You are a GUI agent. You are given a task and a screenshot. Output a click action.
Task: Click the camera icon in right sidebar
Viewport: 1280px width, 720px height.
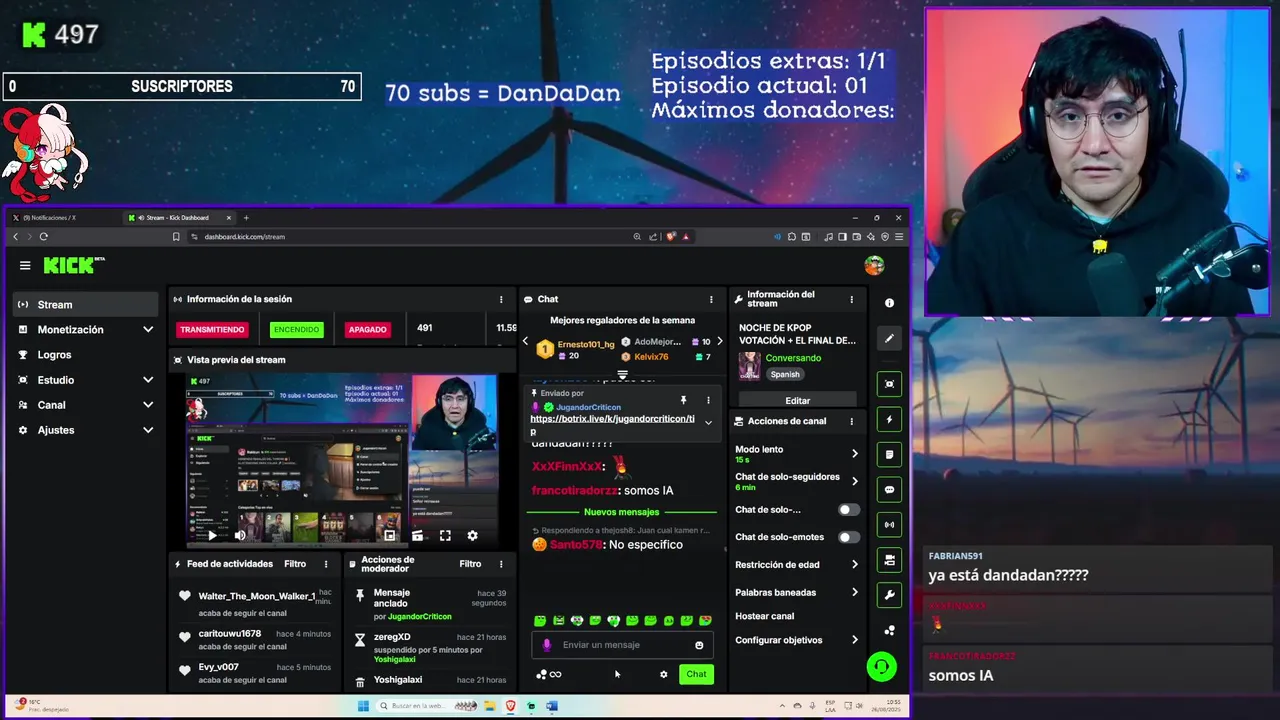pyautogui.click(x=889, y=560)
